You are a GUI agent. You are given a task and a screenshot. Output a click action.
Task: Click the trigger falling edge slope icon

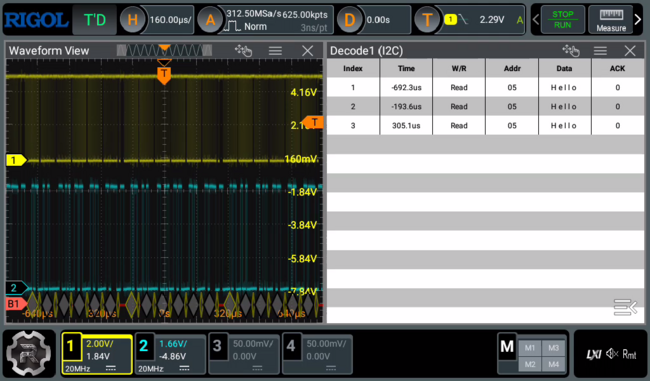click(463, 19)
